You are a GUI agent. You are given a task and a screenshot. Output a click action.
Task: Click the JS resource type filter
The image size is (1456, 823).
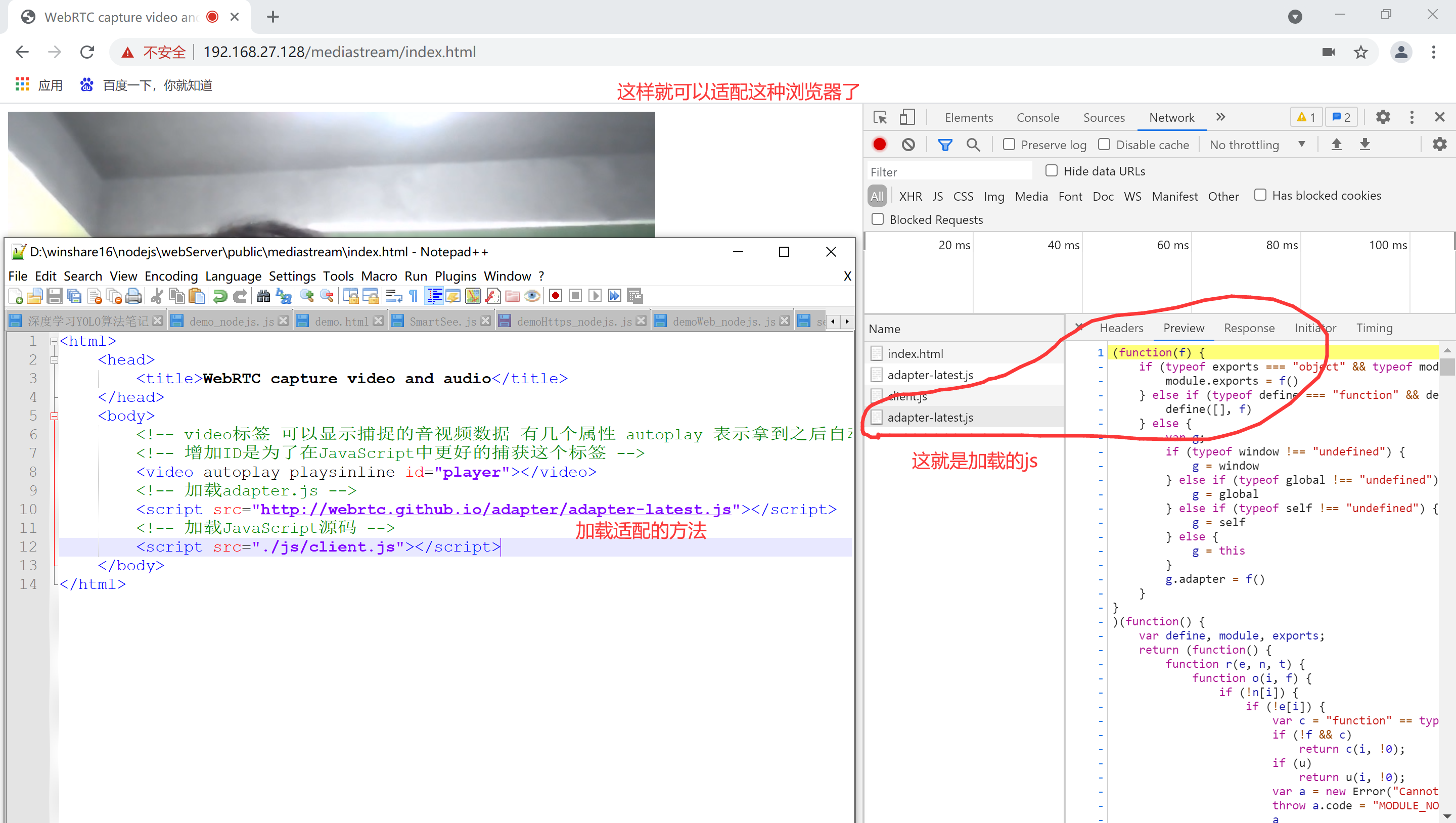coord(937,196)
